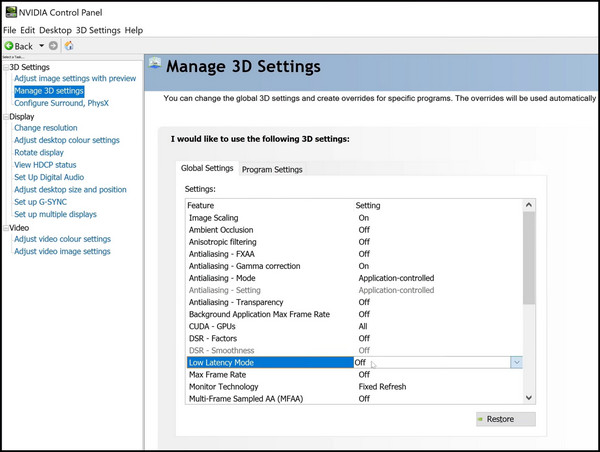Viewport: 600px width, 452px height.
Task: Select the Monitor Technology row
Action: pos(354,387)
